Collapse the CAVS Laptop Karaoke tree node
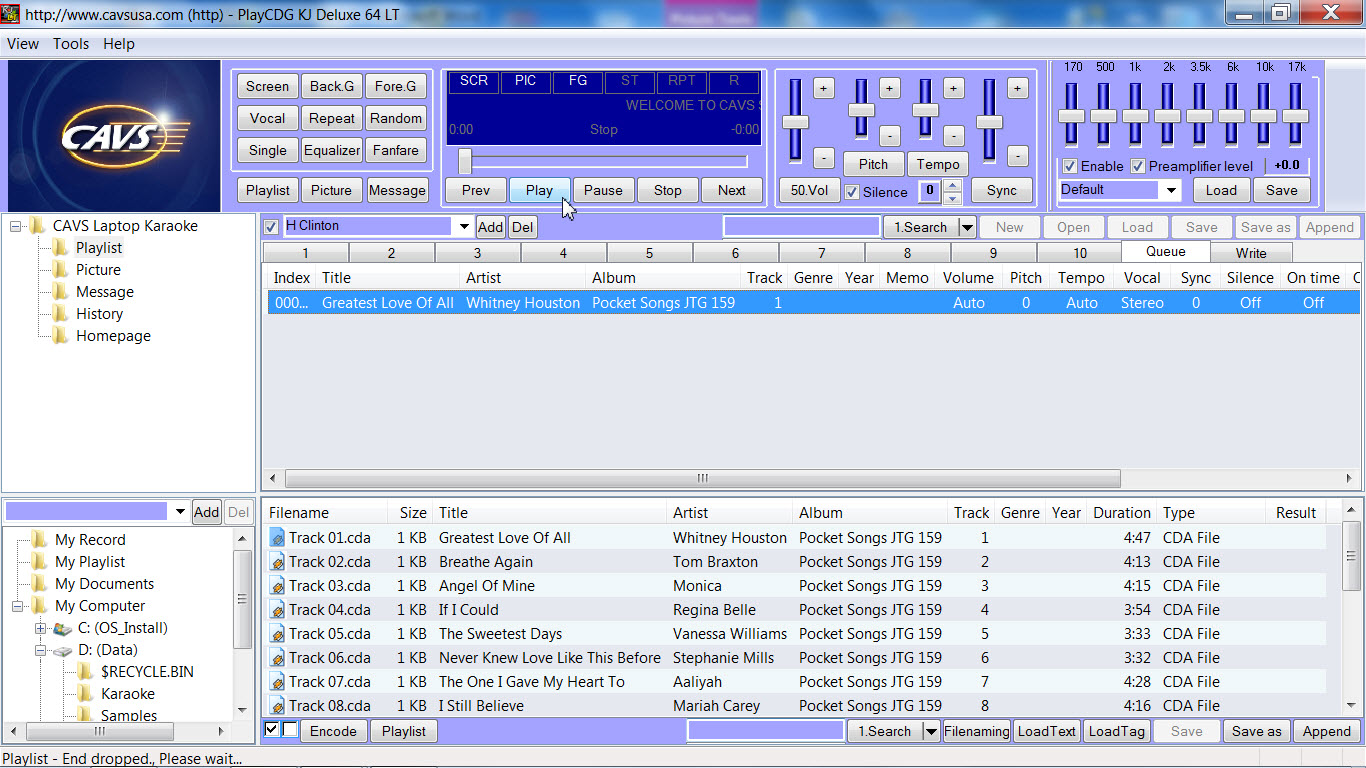This screenshot has width=1366, height=768. click(16, 226)
